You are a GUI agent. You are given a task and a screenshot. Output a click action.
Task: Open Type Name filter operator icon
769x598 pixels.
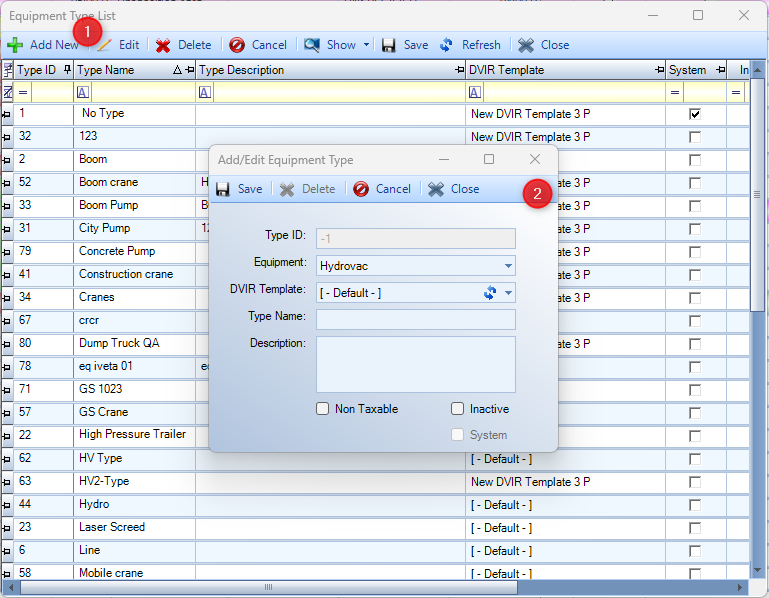coord(83,92)
